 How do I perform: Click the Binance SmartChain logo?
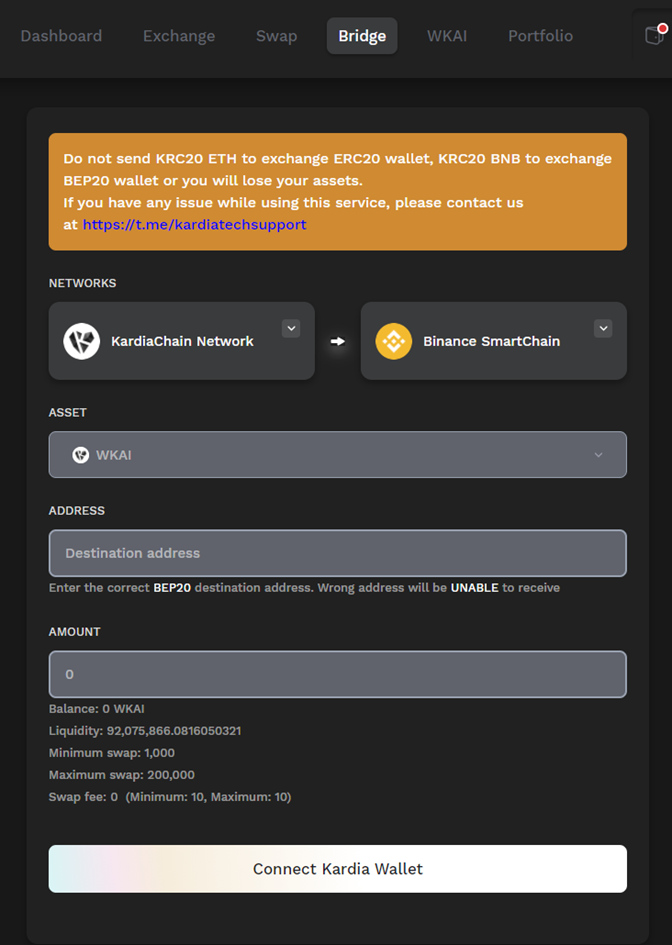[394, 341]
